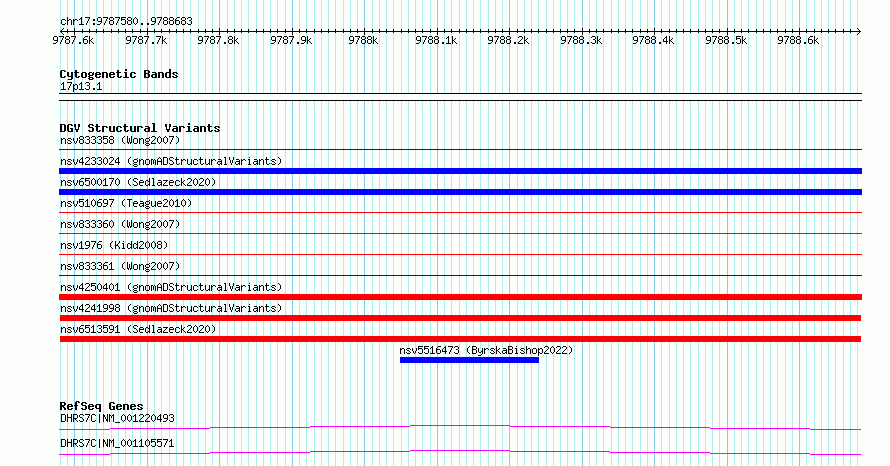Viewport: 890px width, 466px height.
Task: Click the DGV Structural Variants track title
Action: coord(140,128)
